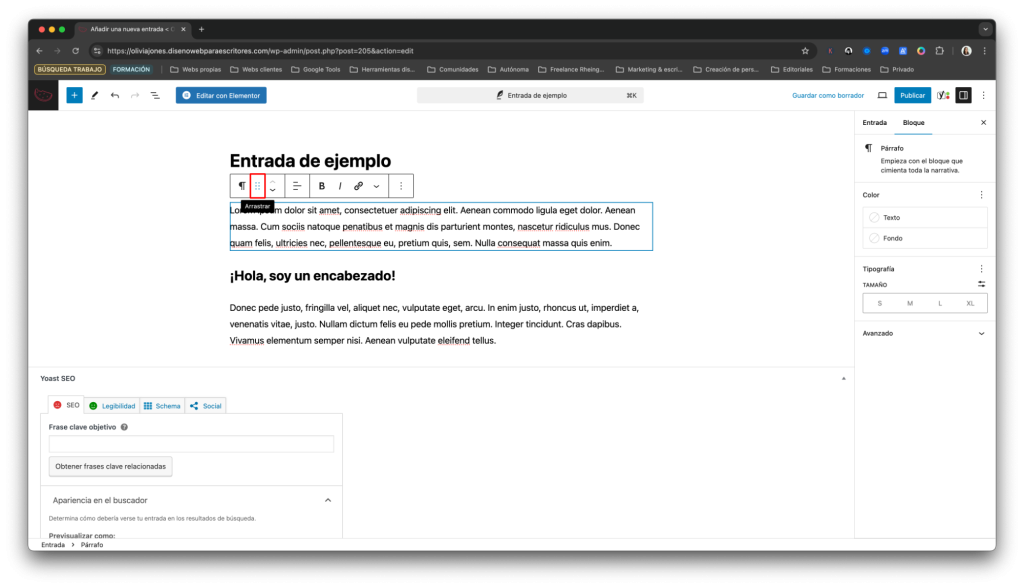Open the document overview list icon
Viewport: 1024px width, 588px height.
click(x=155, y=95)
